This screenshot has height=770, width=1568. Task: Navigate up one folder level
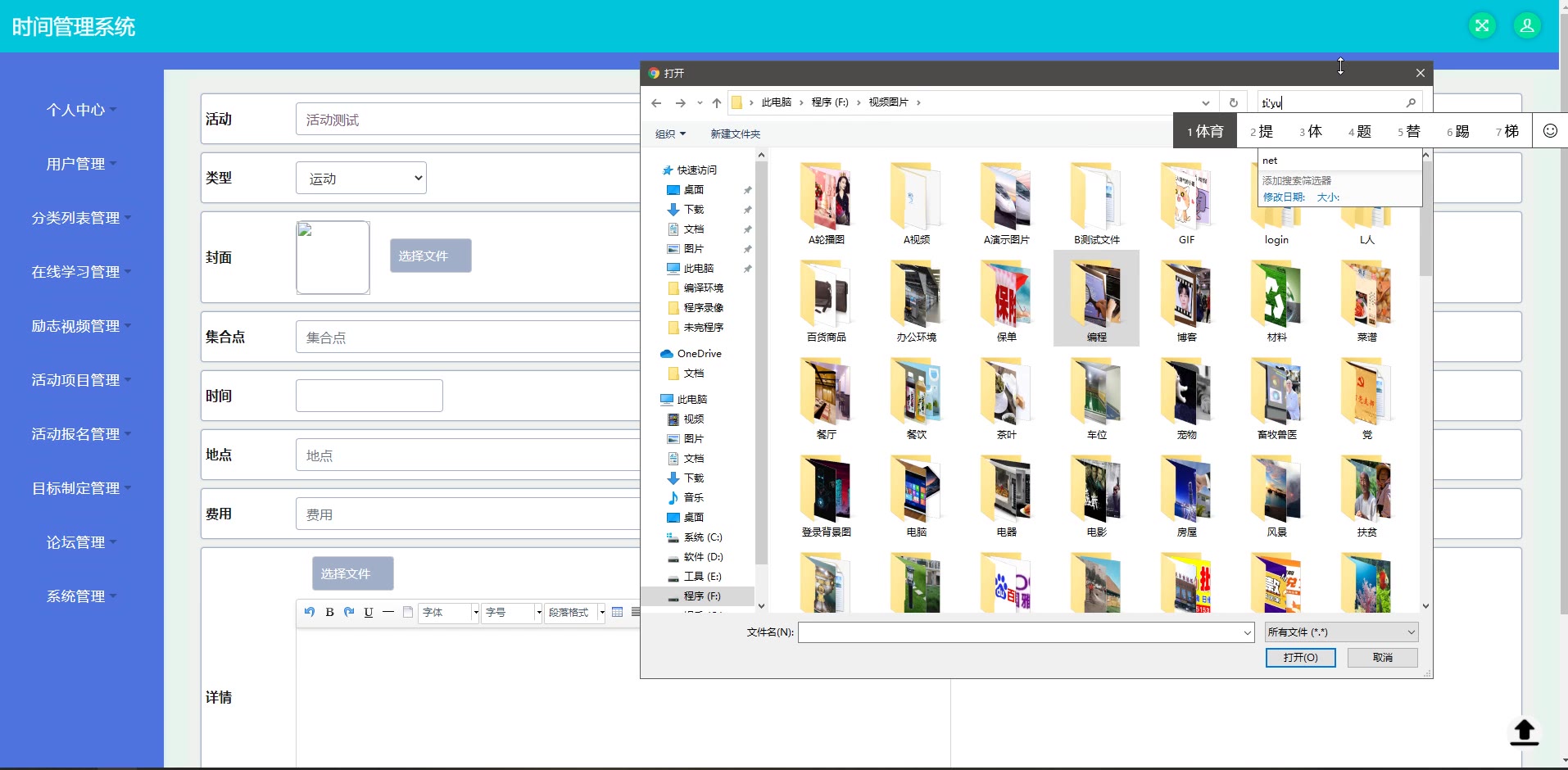point(717,102)
